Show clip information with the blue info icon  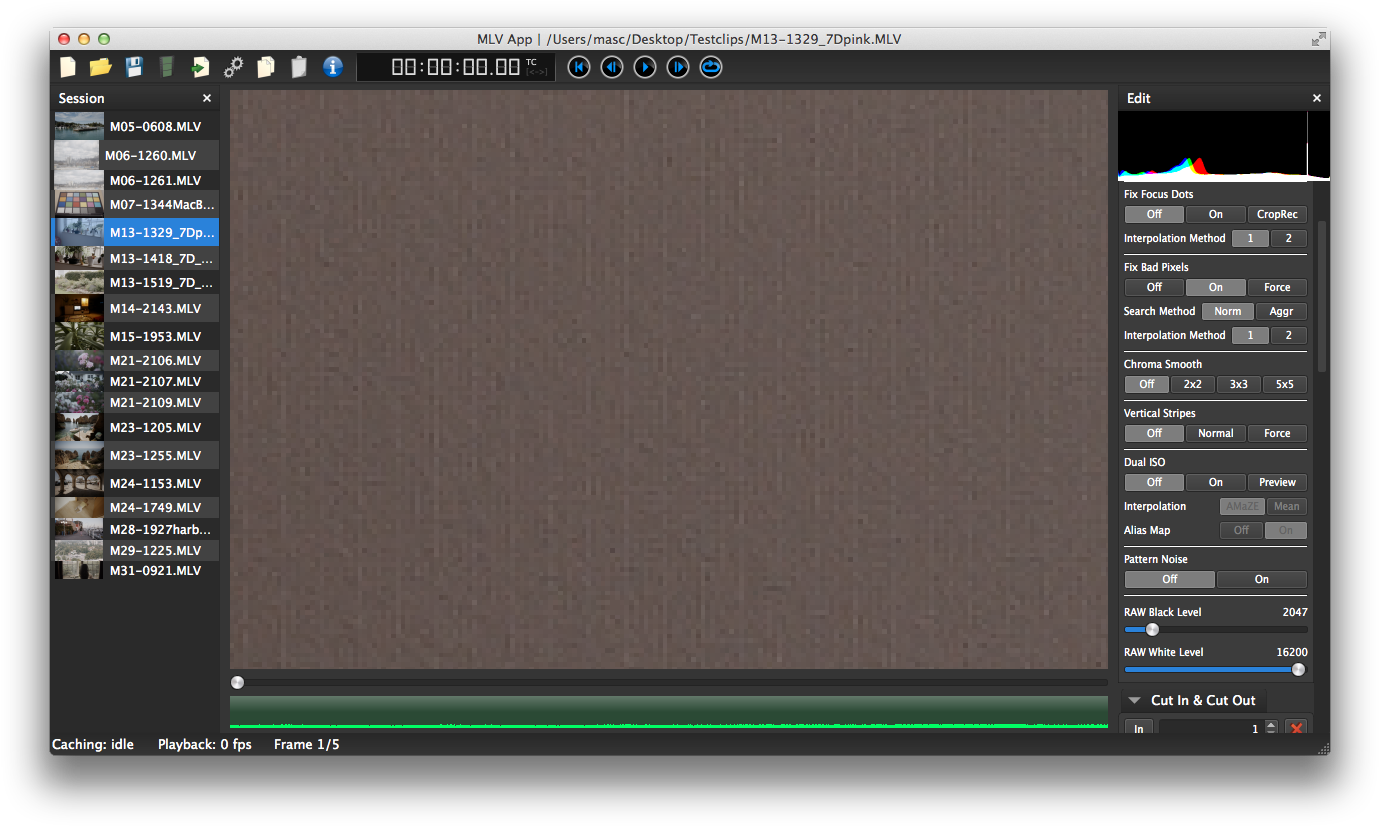click(333, 67)
